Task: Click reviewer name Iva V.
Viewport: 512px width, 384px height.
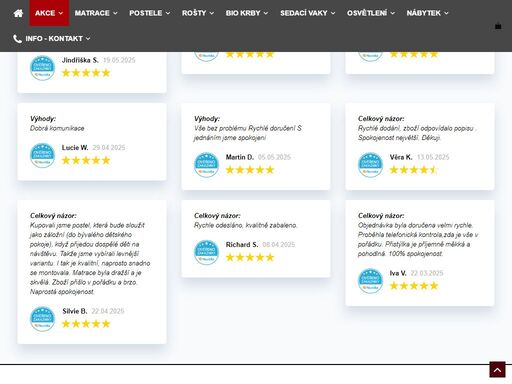Action: tap(398, 273)
